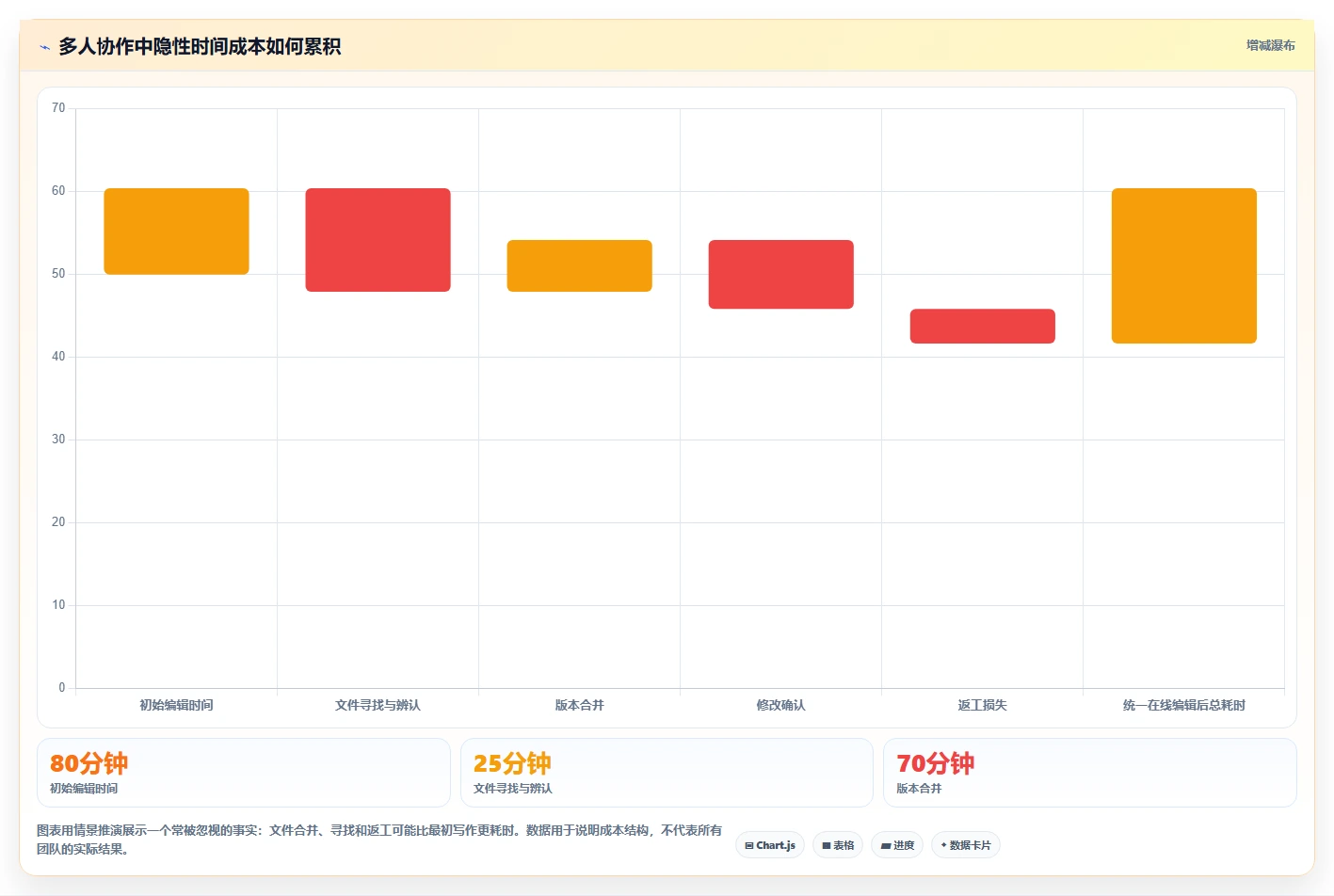Click the orange 统一在线编辑后总耗时 bar

click(x=1183, y=265)
